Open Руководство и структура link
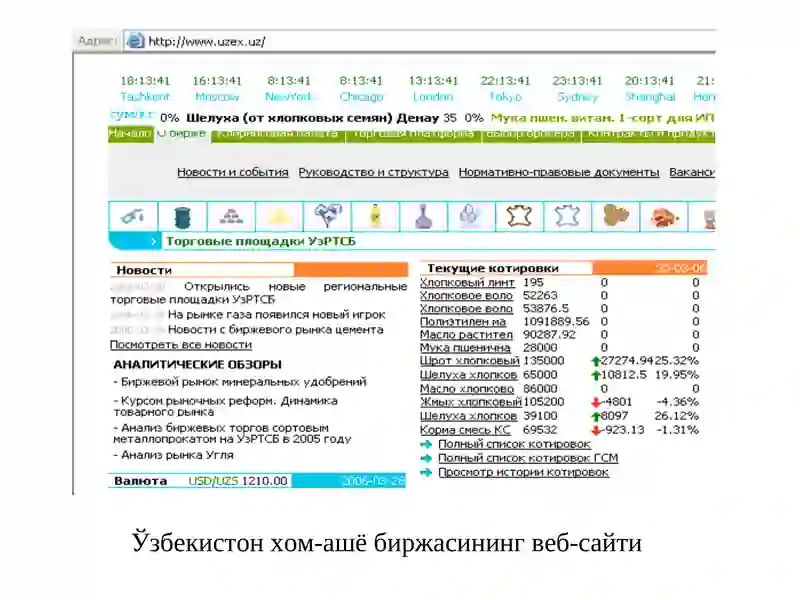 tap(373, 172)
